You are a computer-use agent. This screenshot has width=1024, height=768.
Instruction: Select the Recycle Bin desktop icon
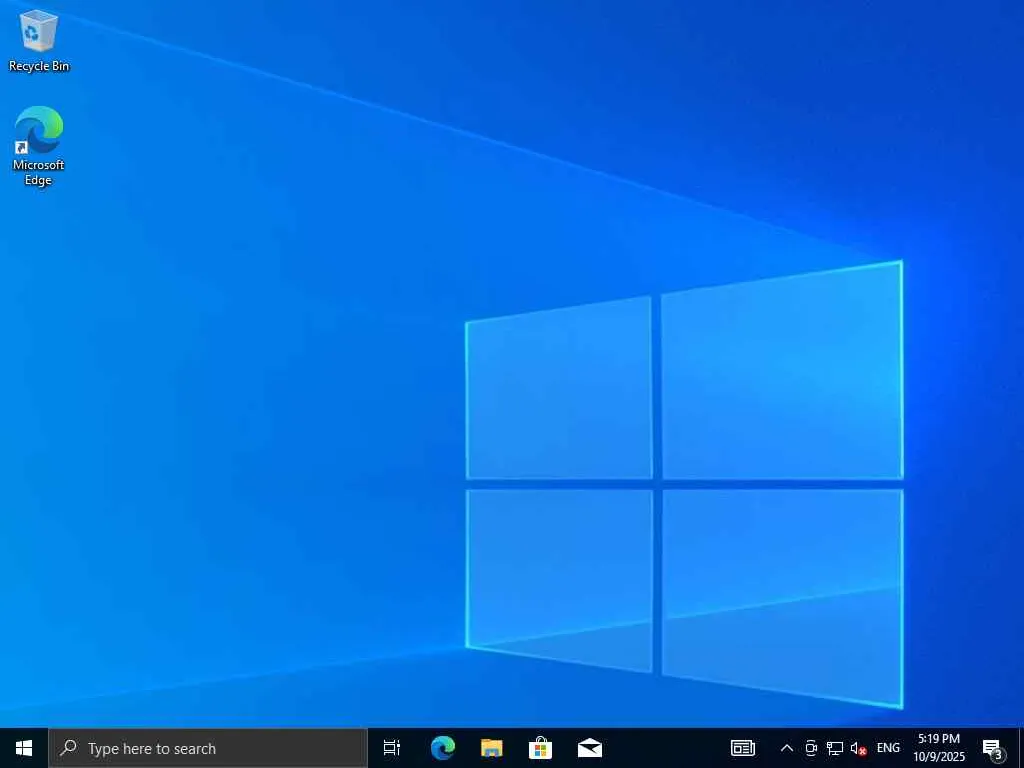click(x=39, y=40)
